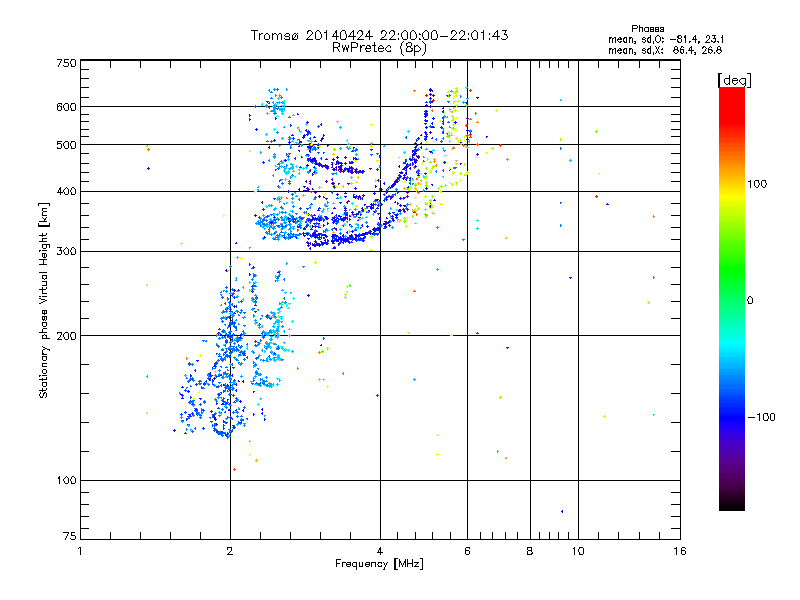Click the "600" y-axis tick label
This screenshot has width=800, height=600.
pos(66,107)
